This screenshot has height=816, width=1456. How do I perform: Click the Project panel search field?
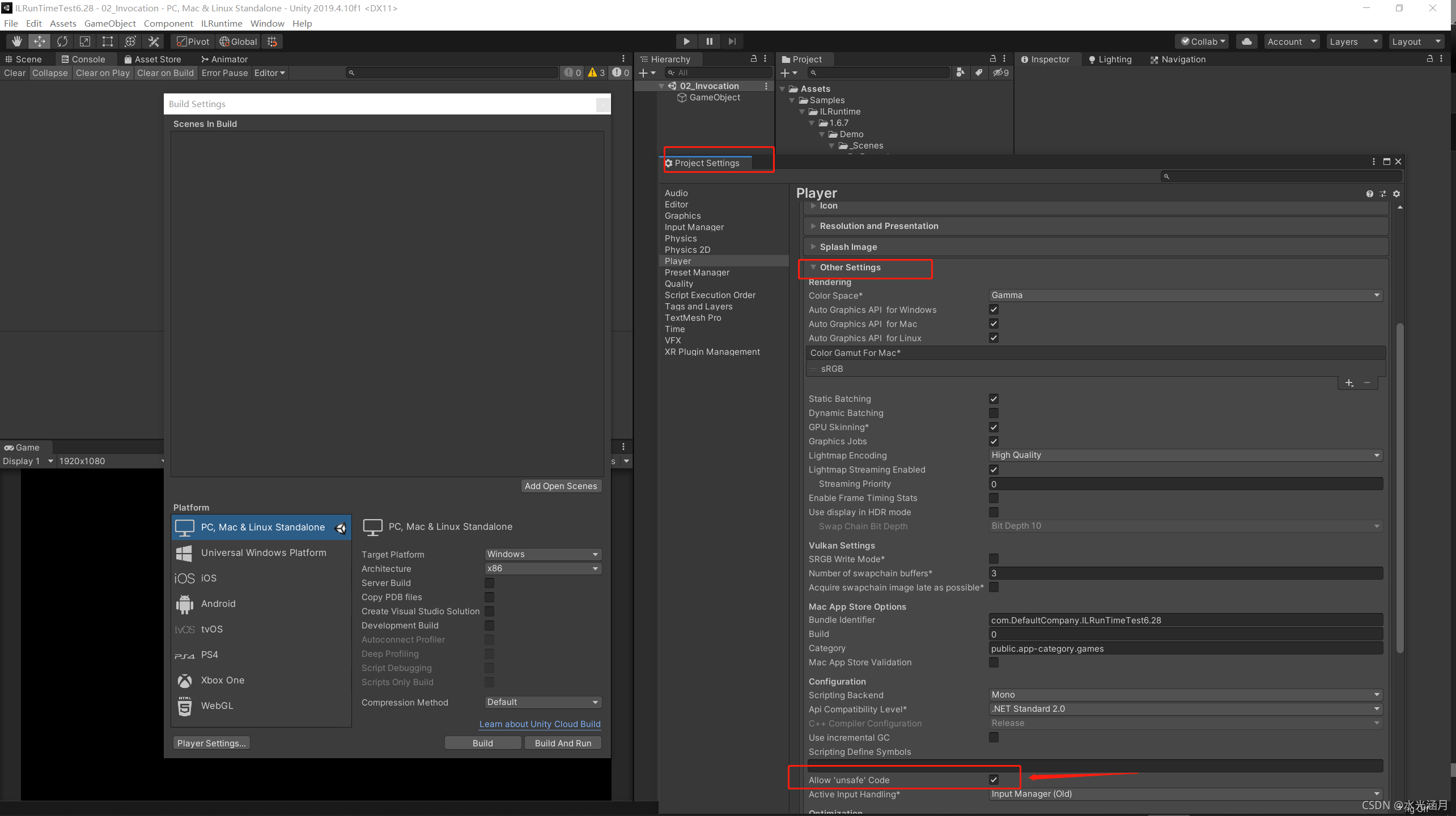pos(878,73)
